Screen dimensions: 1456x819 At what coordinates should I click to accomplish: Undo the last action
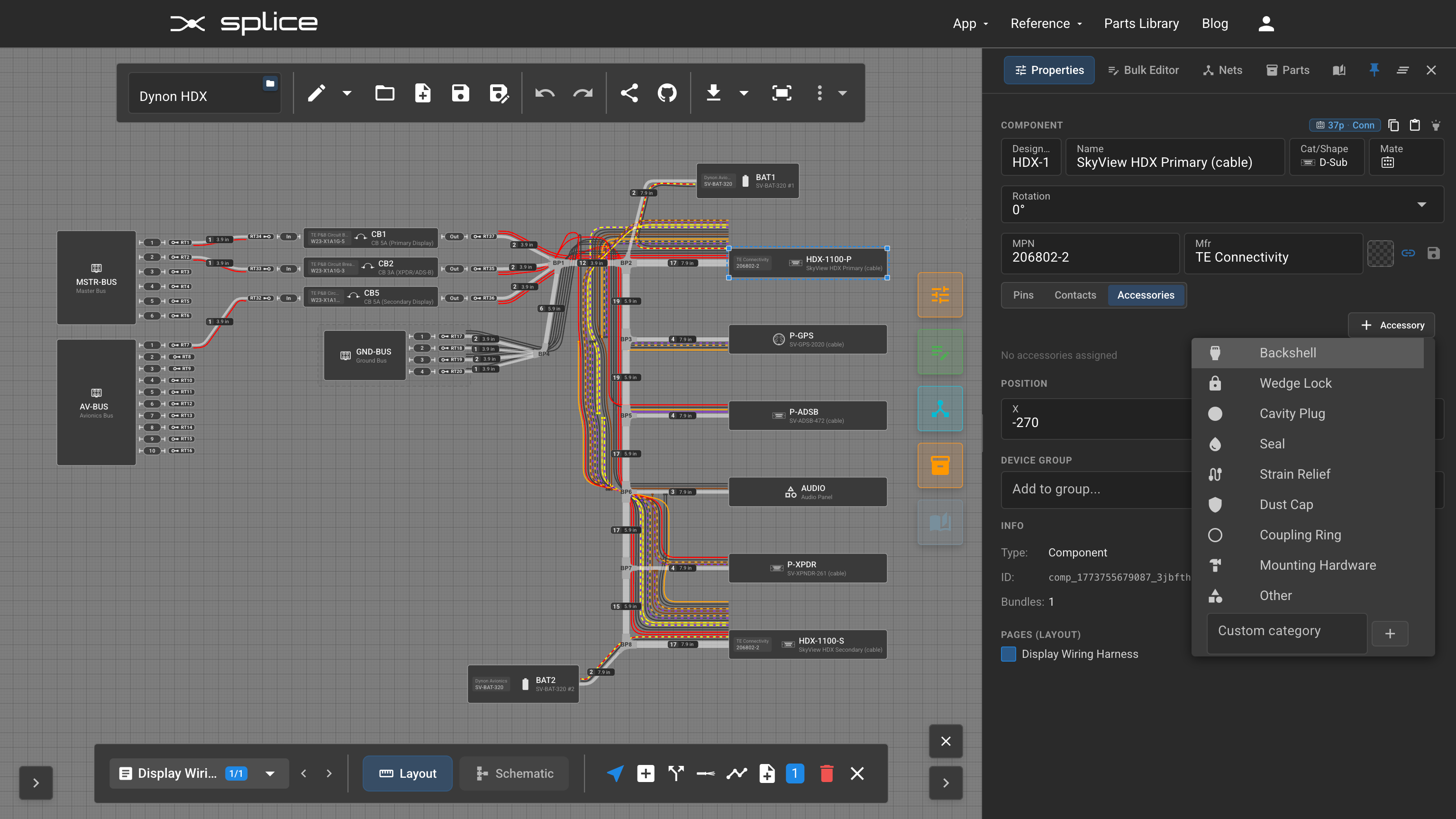tap(545, 93)
